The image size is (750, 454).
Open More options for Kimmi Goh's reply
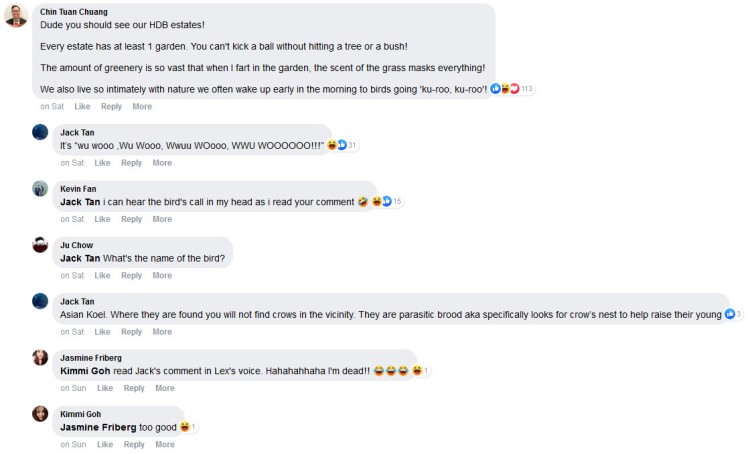[x=162, y=444]
